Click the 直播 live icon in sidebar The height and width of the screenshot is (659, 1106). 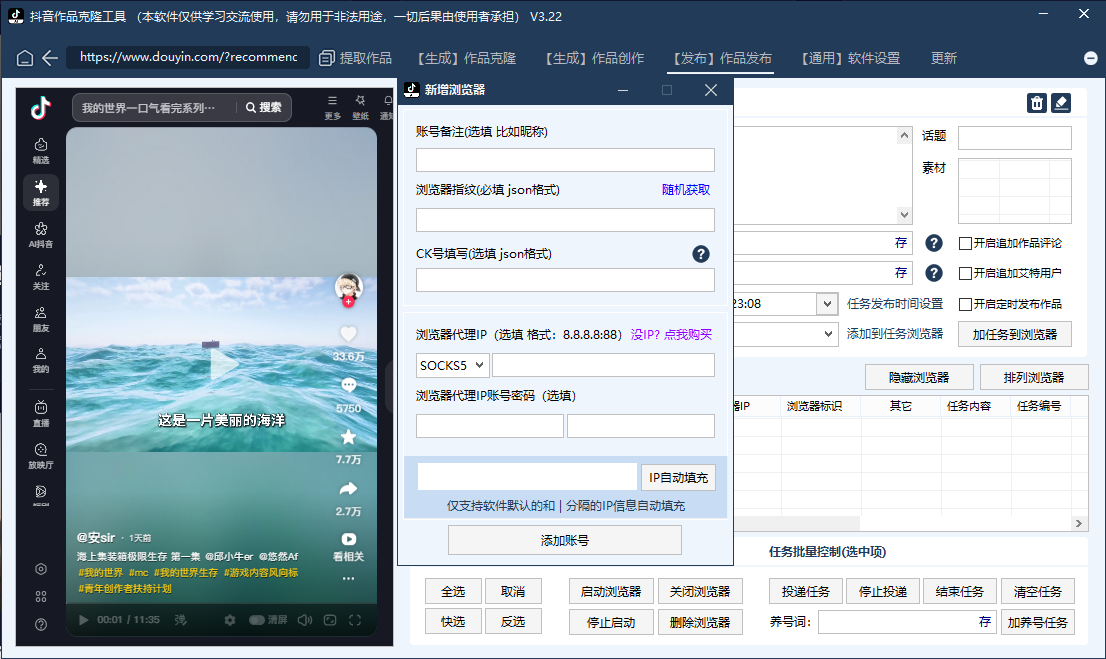[x=40, y=410]
